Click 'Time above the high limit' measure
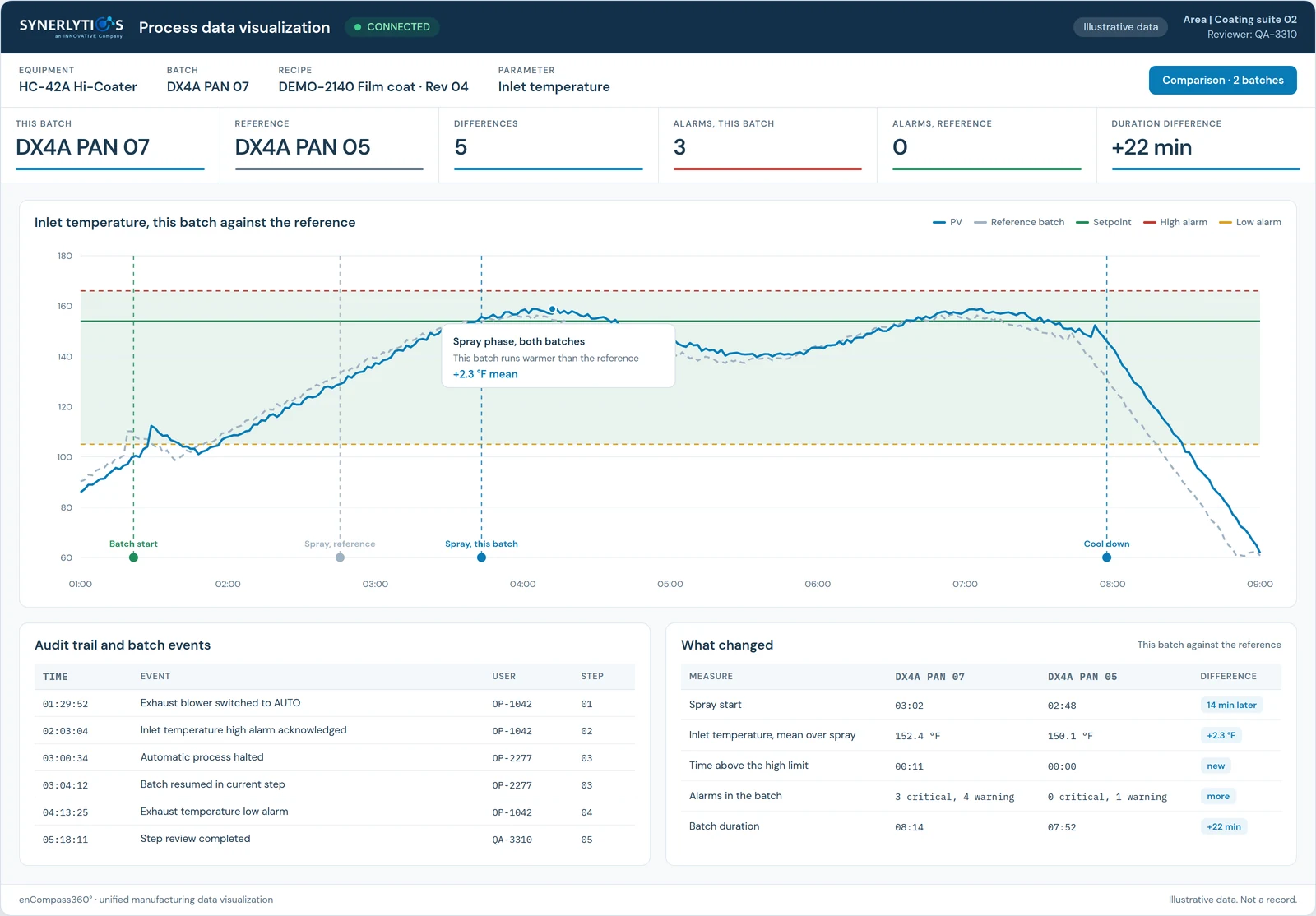The image size is (1316, 916). [748, 766]
